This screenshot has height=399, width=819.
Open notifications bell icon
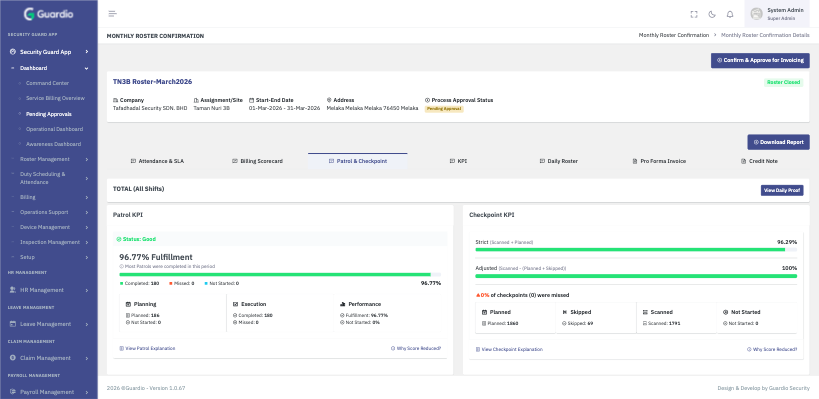coord(730,15)
